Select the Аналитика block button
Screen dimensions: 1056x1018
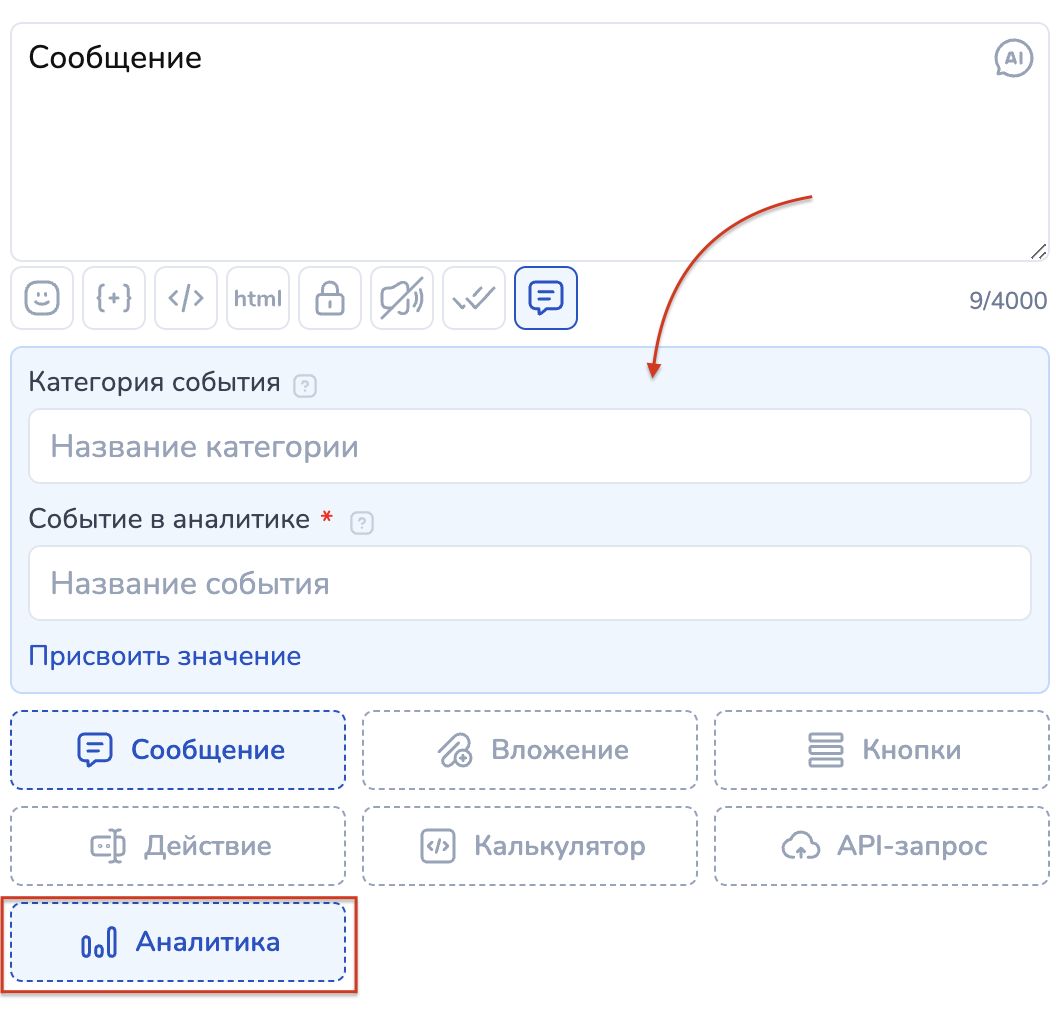(x=178, y=942)
